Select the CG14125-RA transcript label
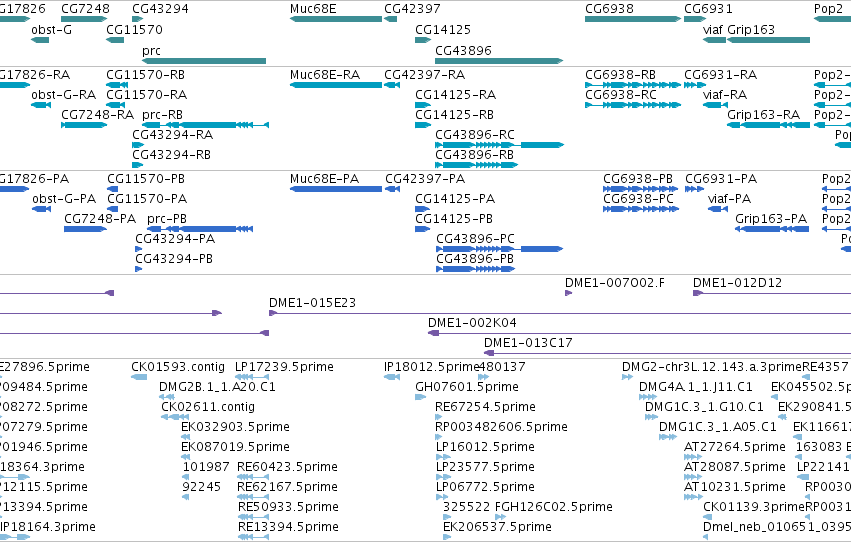Screen dimensions: 851x542 point(455,95)
